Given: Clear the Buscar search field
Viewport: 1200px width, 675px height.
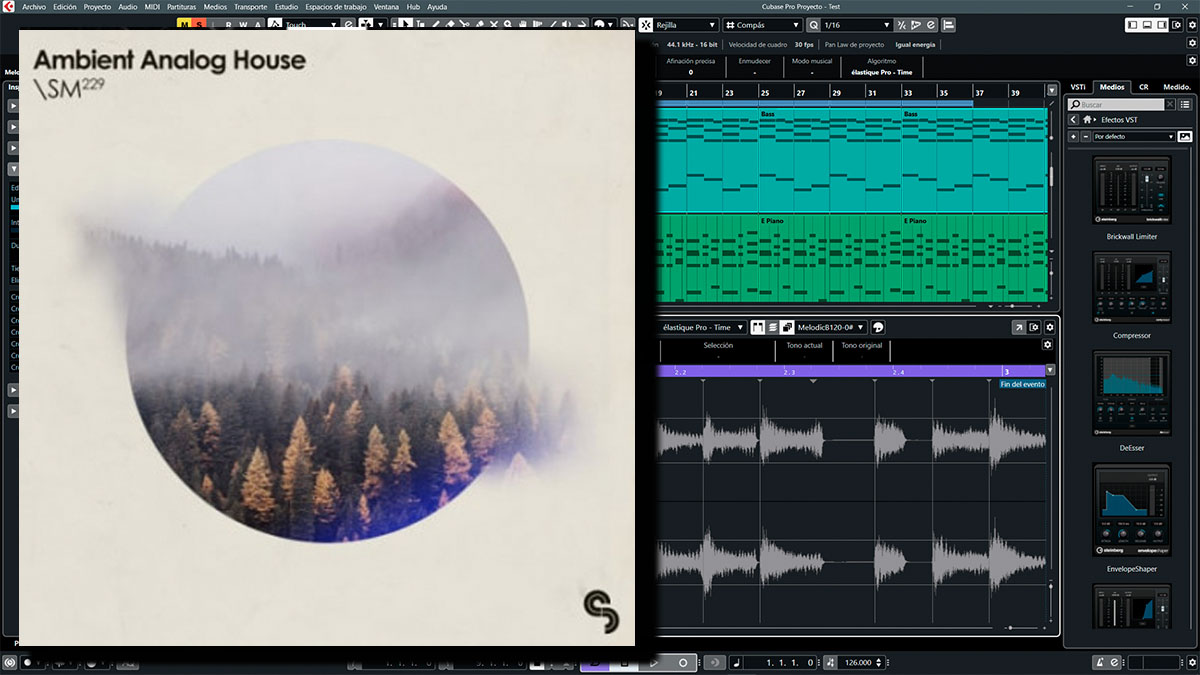Looking at the screenshot, I should [1169, 104].
